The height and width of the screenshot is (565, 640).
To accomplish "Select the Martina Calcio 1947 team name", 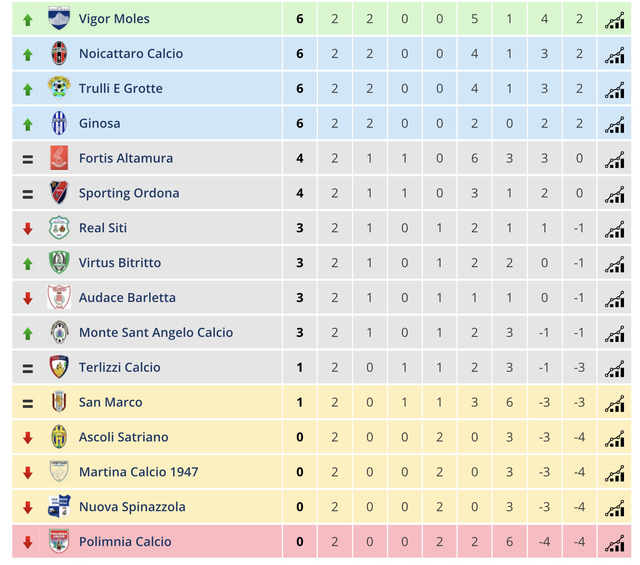I will 138,472.
